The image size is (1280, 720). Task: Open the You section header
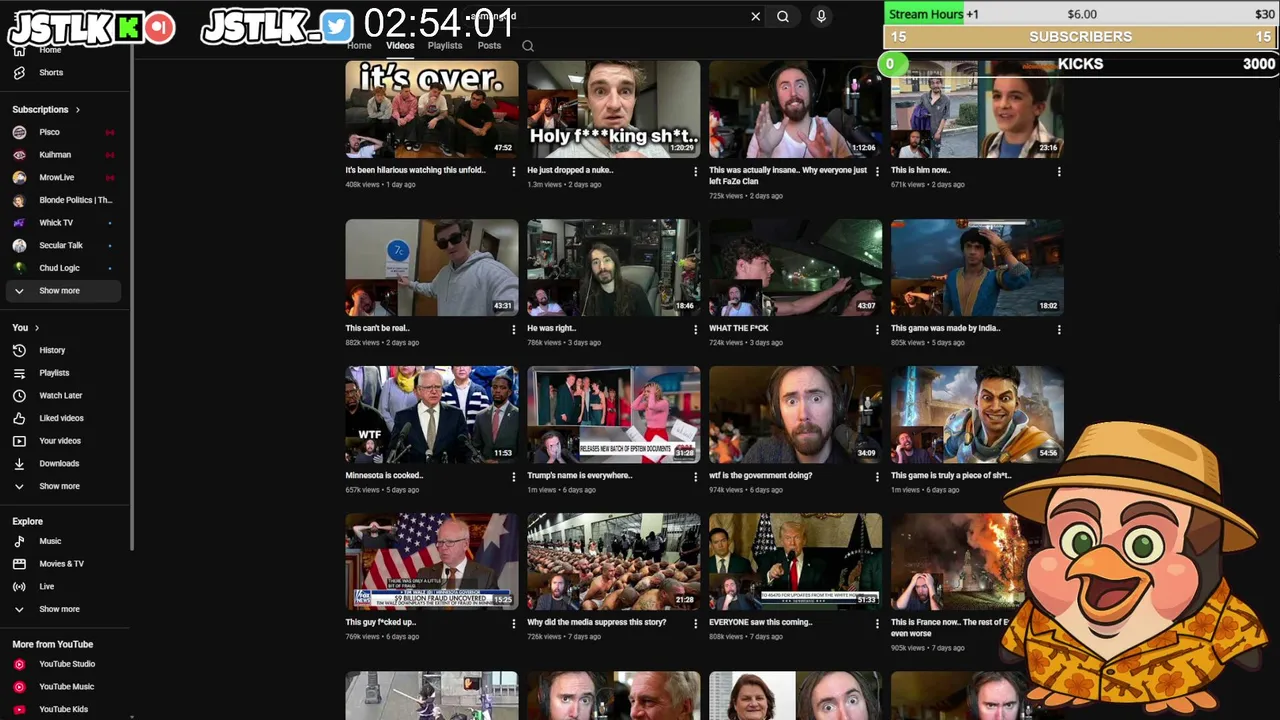pyautogui.click(x=26, y=328)
